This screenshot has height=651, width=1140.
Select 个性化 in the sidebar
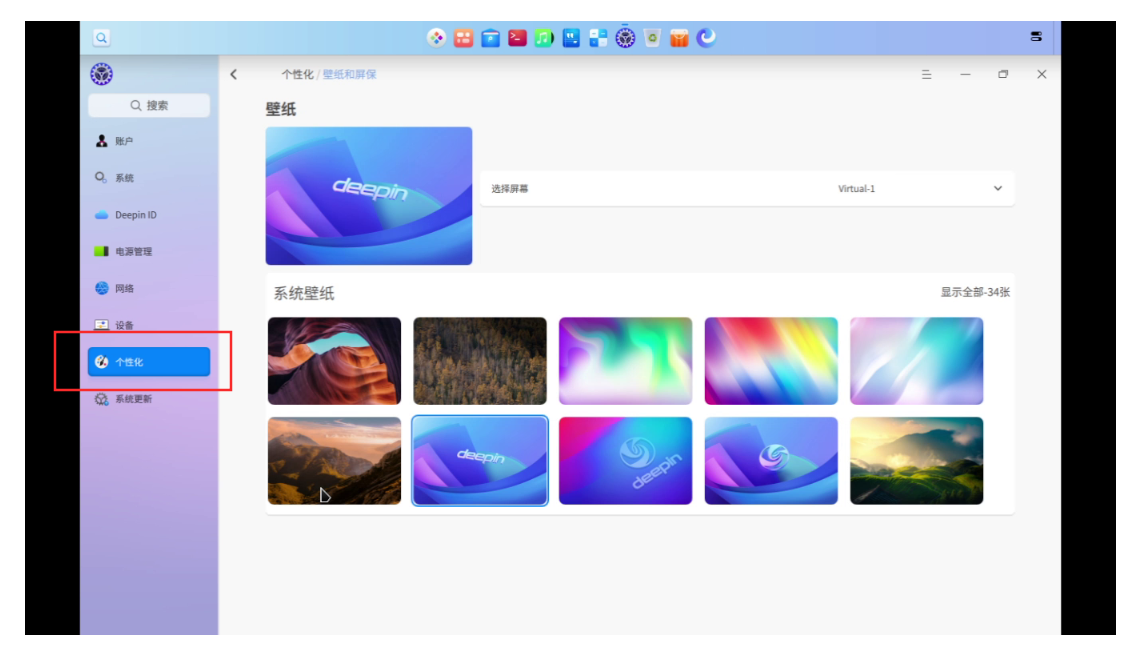coord(149,362)
